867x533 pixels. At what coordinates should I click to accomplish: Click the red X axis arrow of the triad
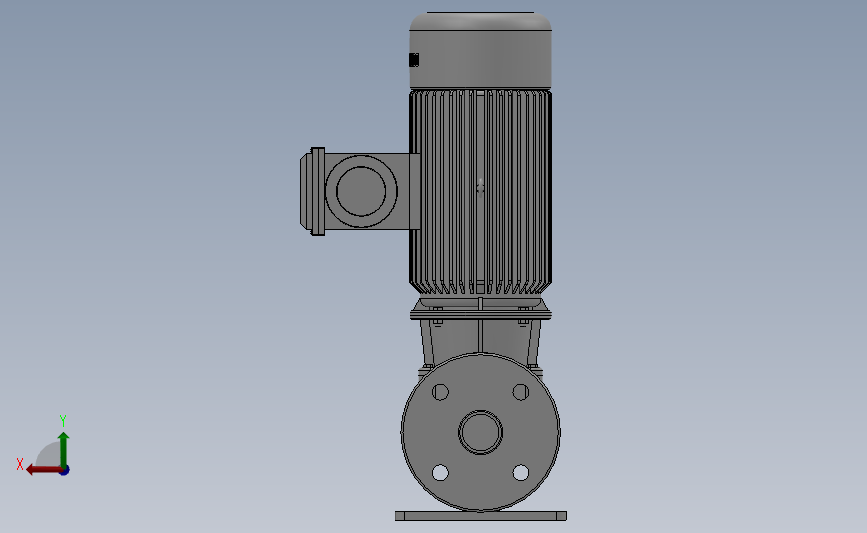[43, 470]
